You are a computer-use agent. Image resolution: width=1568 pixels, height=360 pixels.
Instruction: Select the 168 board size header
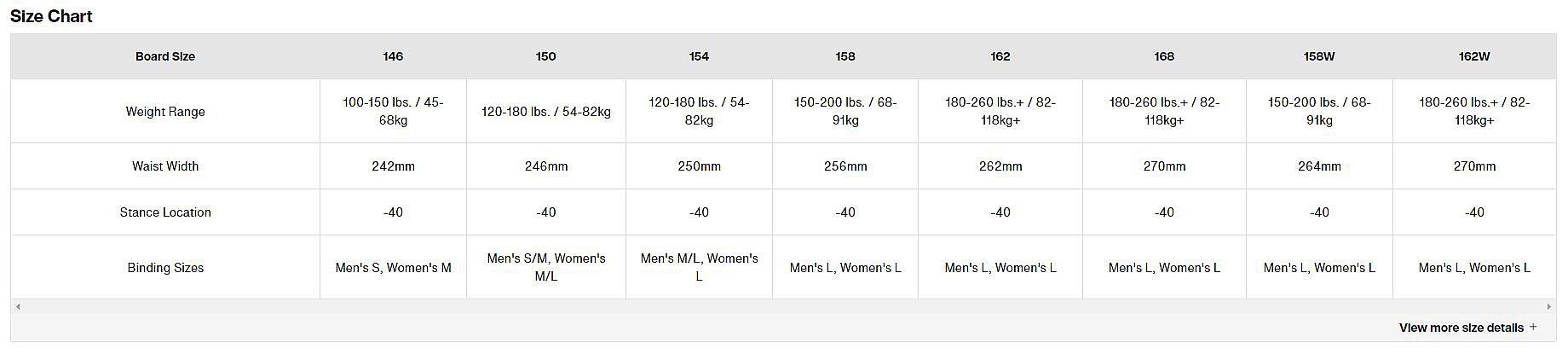click(x=1164, y=56)
